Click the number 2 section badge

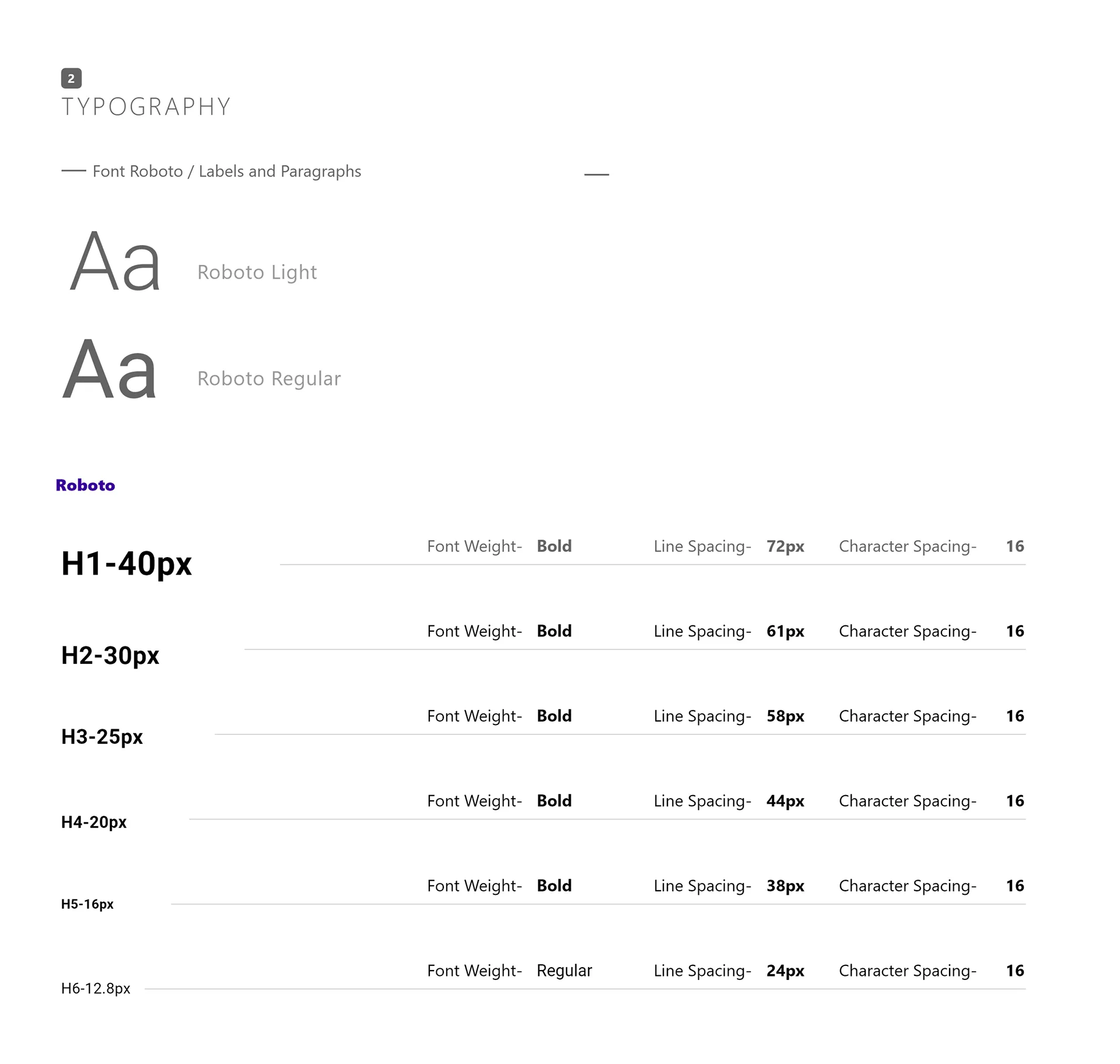(x=71, y=78)
